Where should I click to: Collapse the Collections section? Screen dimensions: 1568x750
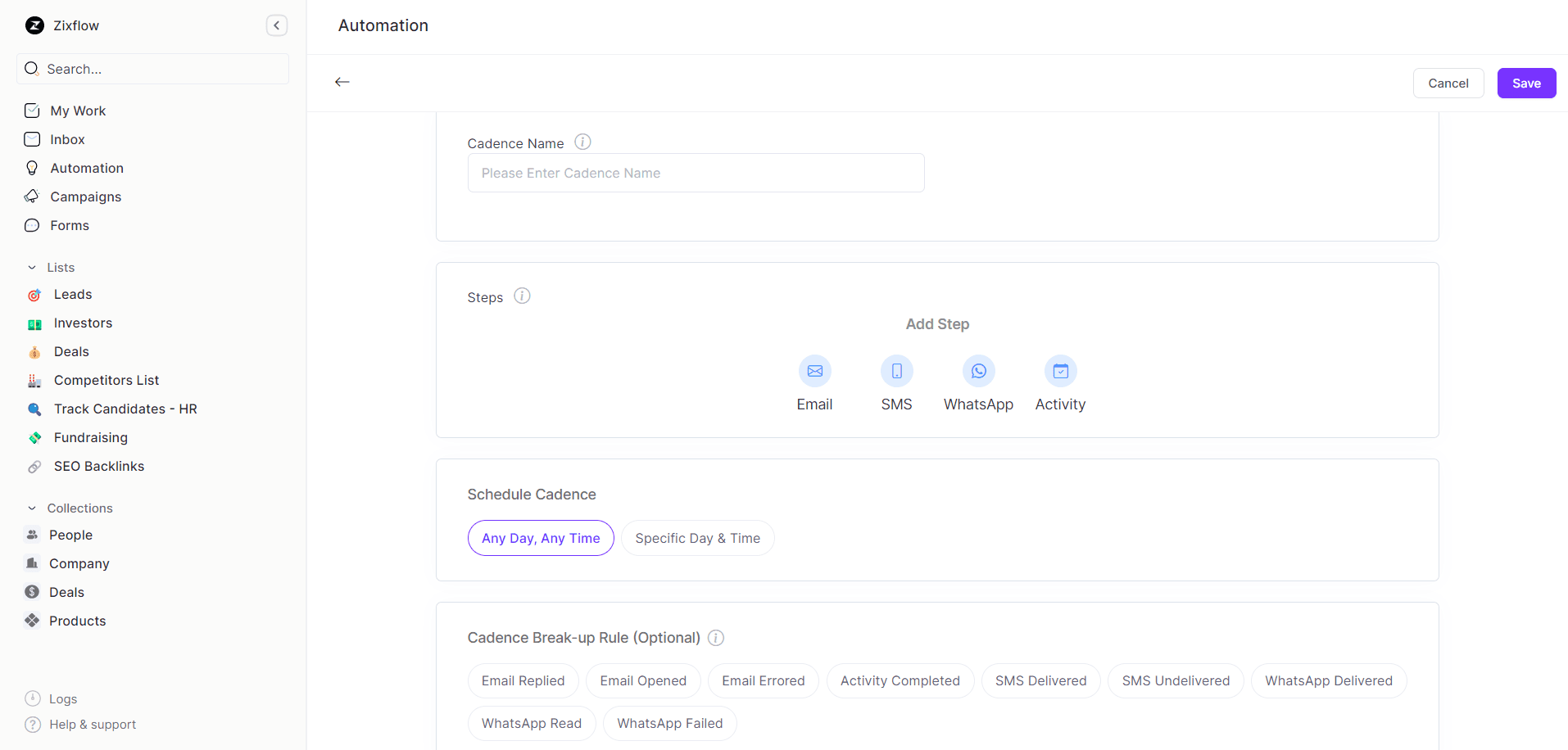click(x=31, y=508)
